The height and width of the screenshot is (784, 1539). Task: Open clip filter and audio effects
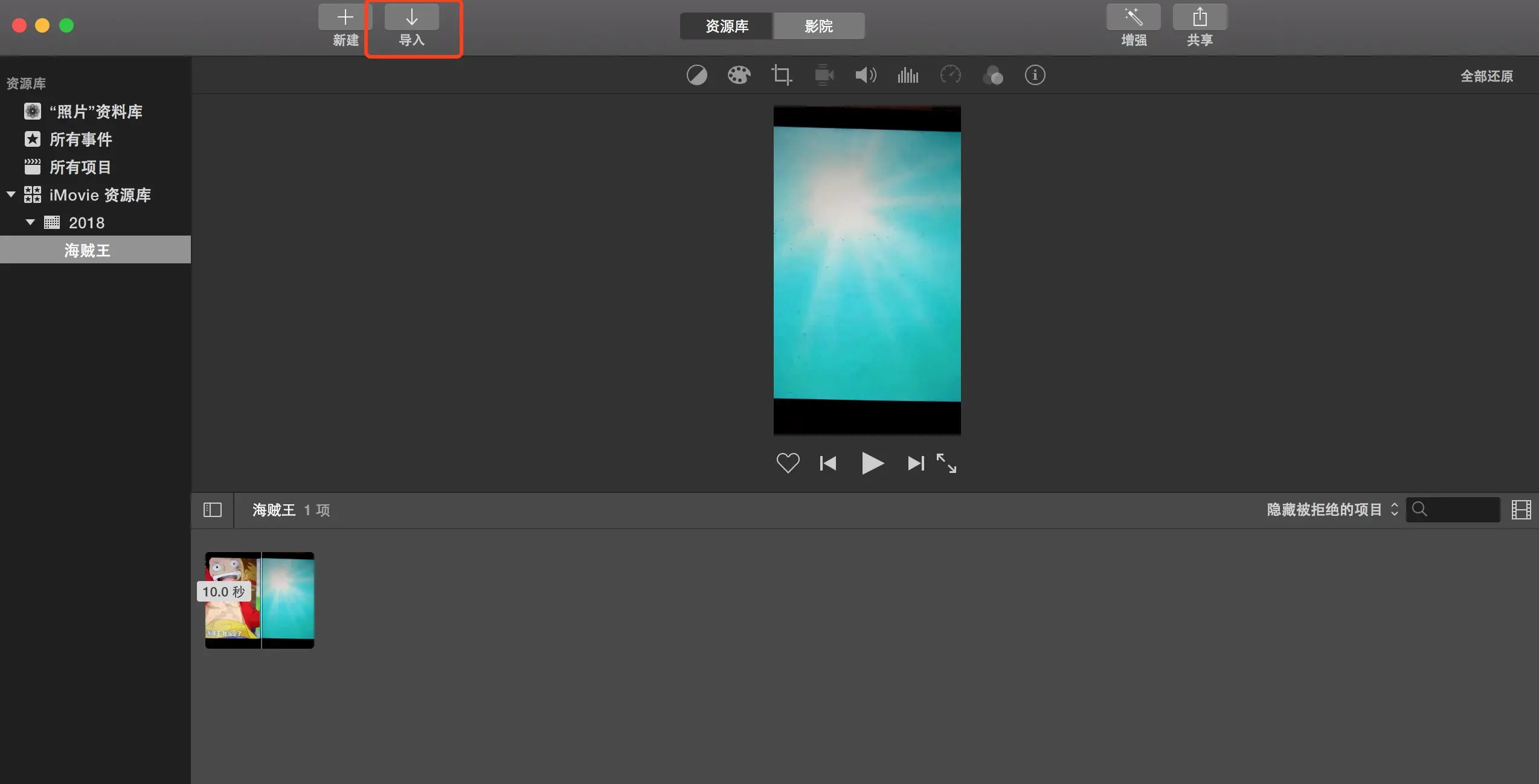993,76
